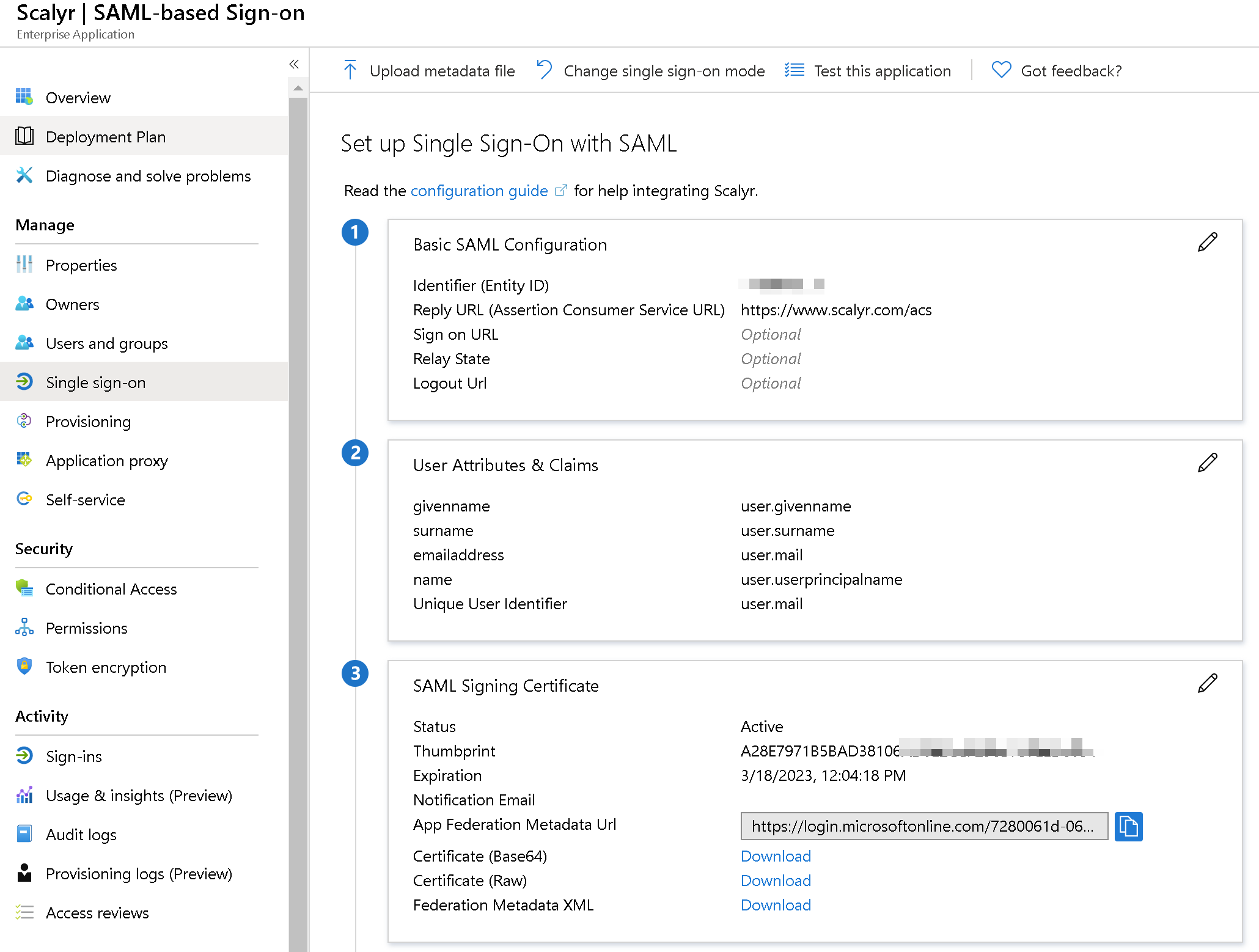Click the Provisioning cycle icon
Image resolution: width=1259 pixels, height=952 pixels.
click(x=24, y=421)
